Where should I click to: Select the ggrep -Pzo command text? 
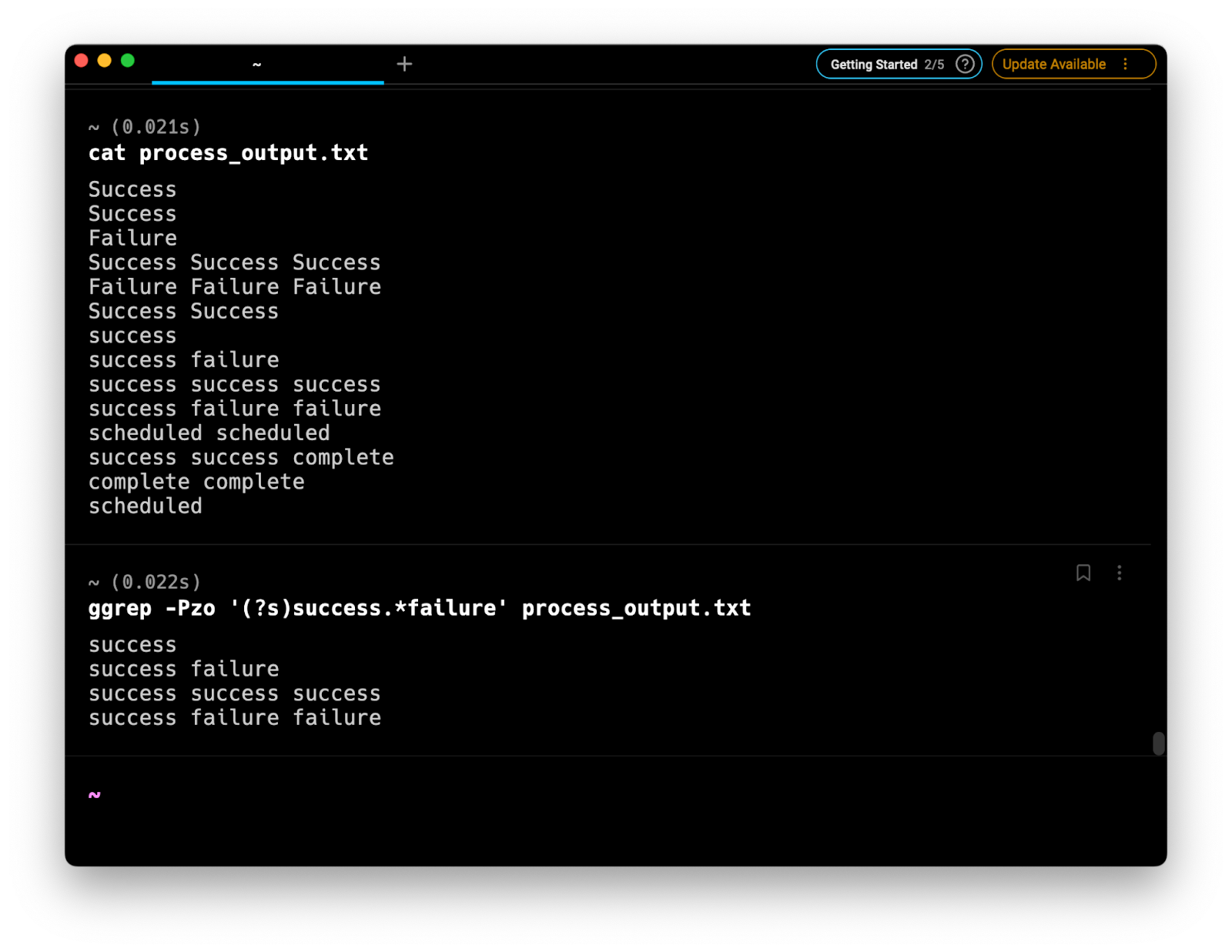click(x=420, y=607)
